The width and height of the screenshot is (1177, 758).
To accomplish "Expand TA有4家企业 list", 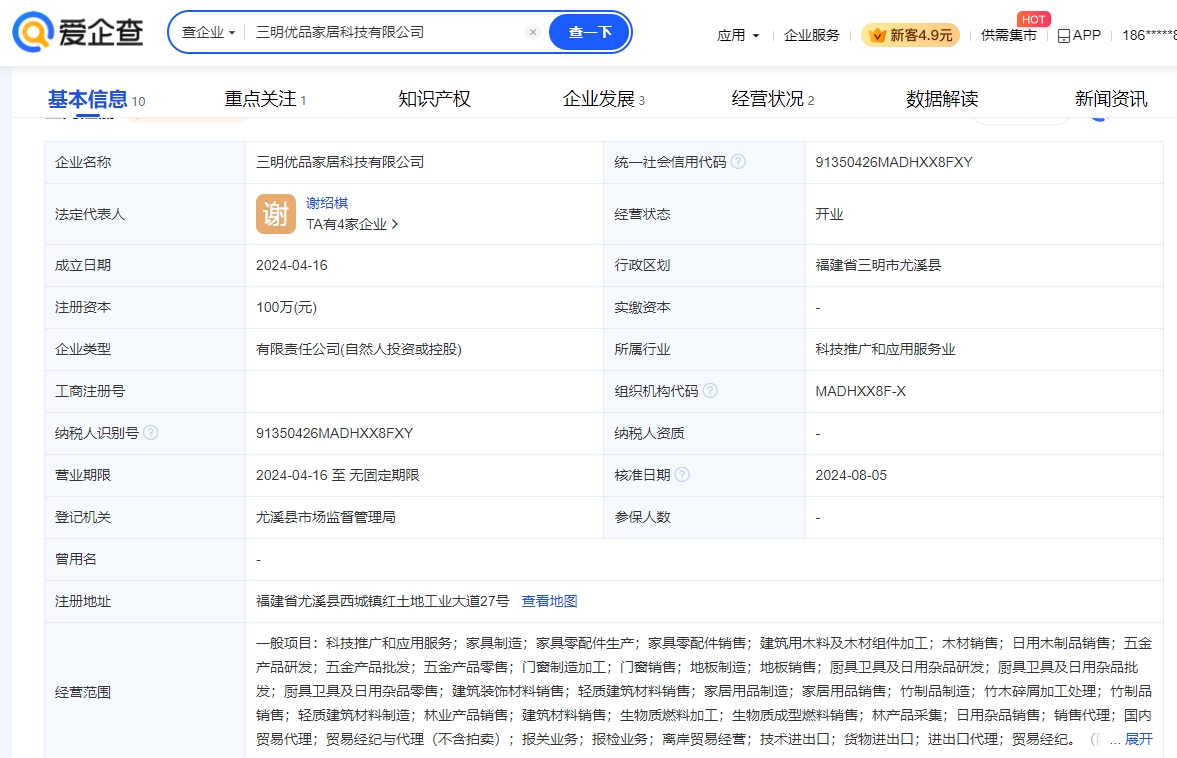I will [352, 224].
